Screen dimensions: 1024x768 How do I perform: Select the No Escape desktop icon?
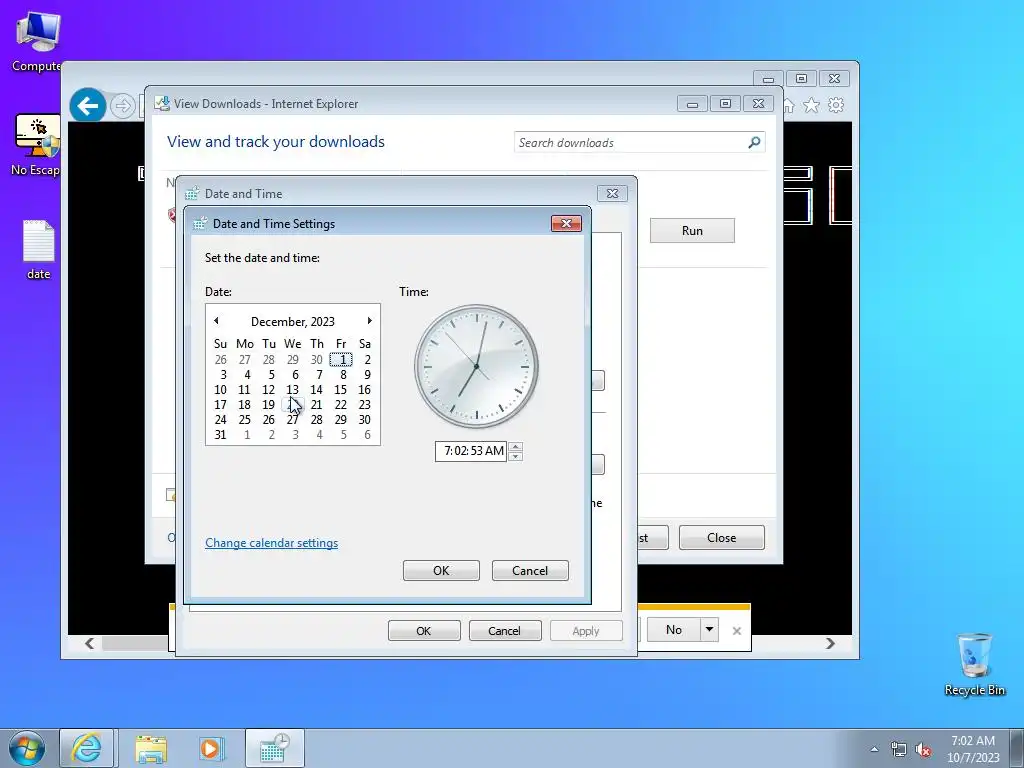click(x=37, y=144)
